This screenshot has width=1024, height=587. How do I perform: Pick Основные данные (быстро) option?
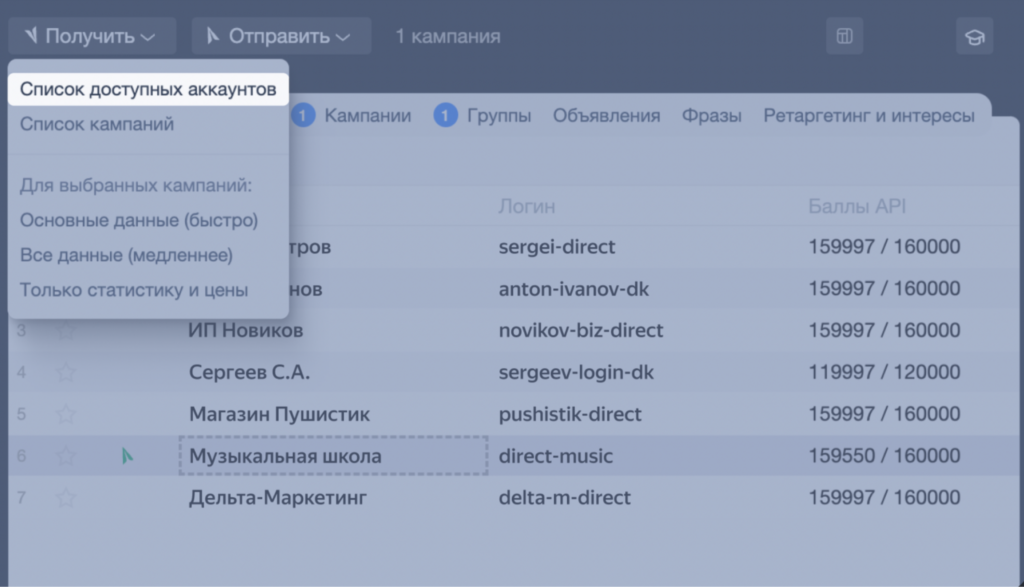click(x=139, y=220)
